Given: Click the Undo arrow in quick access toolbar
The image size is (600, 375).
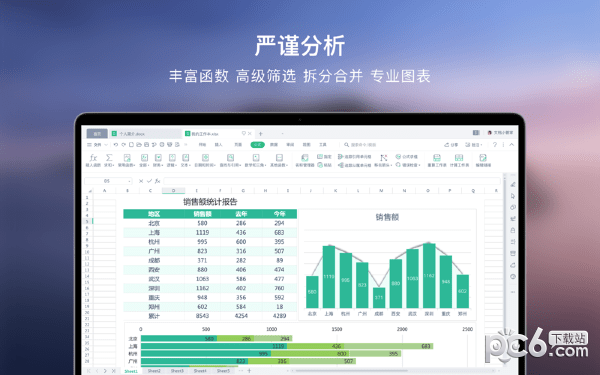Looking at the screenshot, I should pos(116,145).
